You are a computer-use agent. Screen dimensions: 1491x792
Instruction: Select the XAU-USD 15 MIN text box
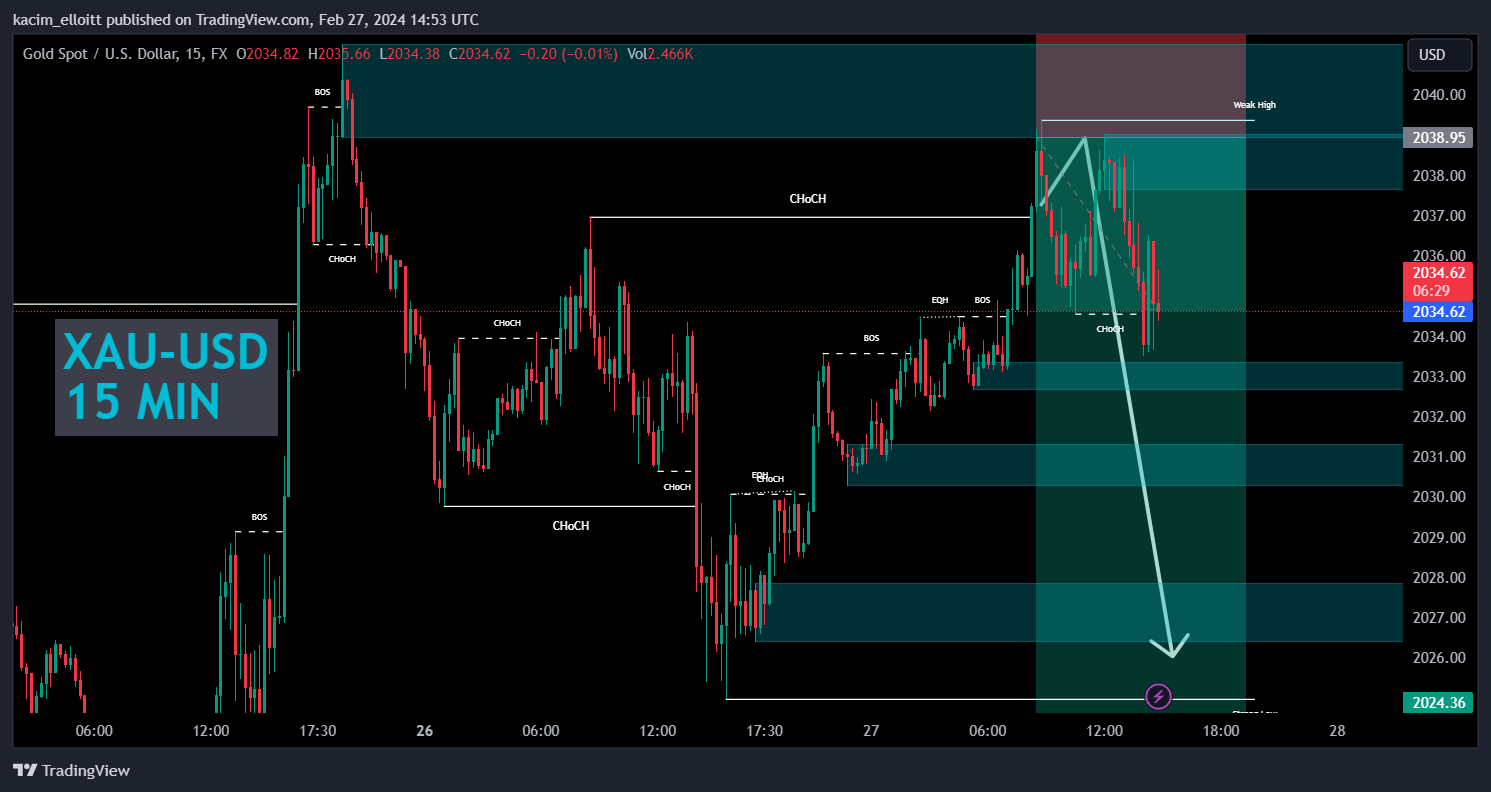click(x=166, y=377)
